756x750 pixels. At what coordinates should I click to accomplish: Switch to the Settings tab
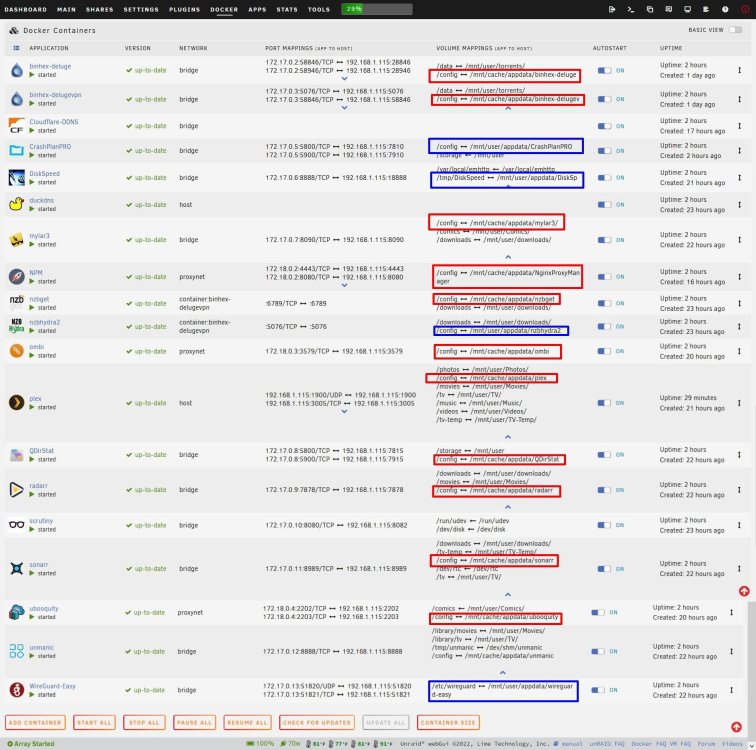141,9
